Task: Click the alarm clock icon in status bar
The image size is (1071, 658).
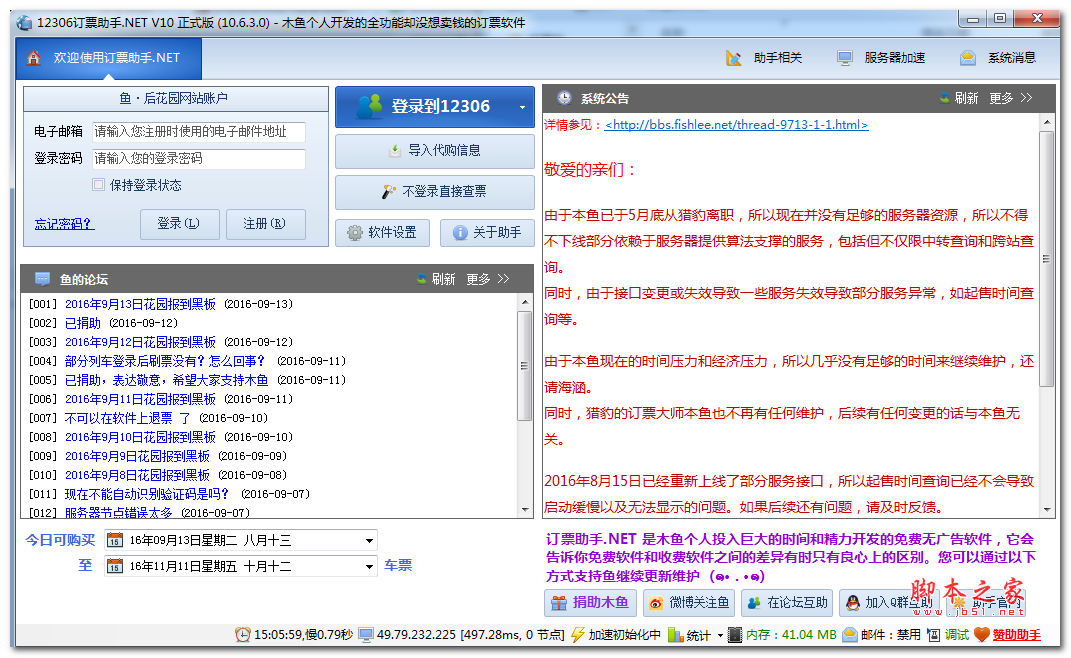Action: (242, 635)
